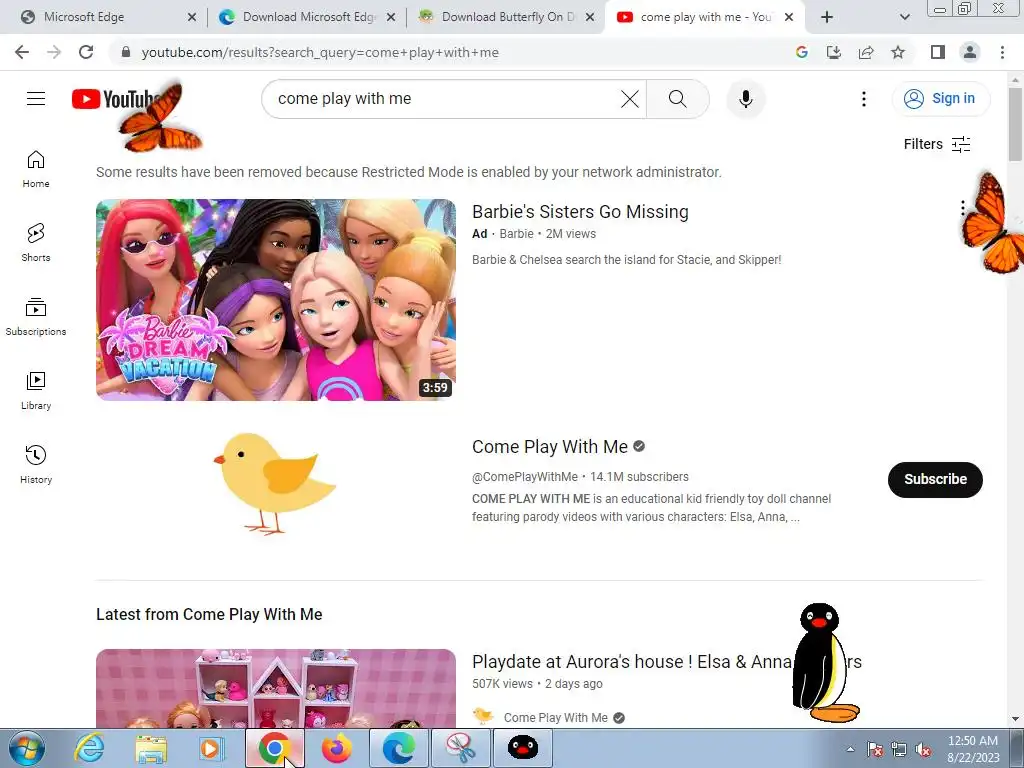Open Chrome three-dot menu

(1002, 52)
